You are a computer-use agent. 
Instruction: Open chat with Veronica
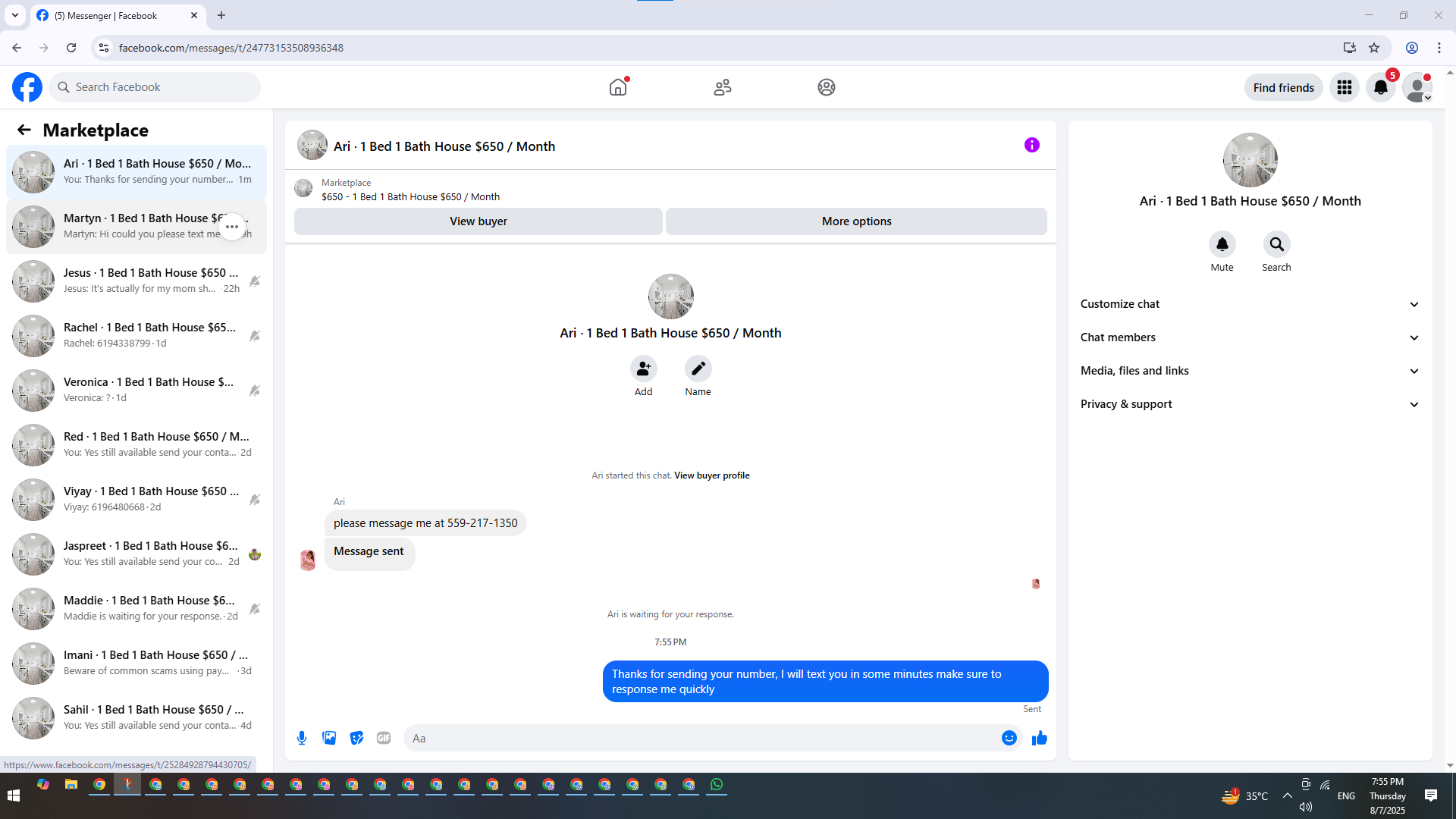pyautogui.click(x=136, y=391)
